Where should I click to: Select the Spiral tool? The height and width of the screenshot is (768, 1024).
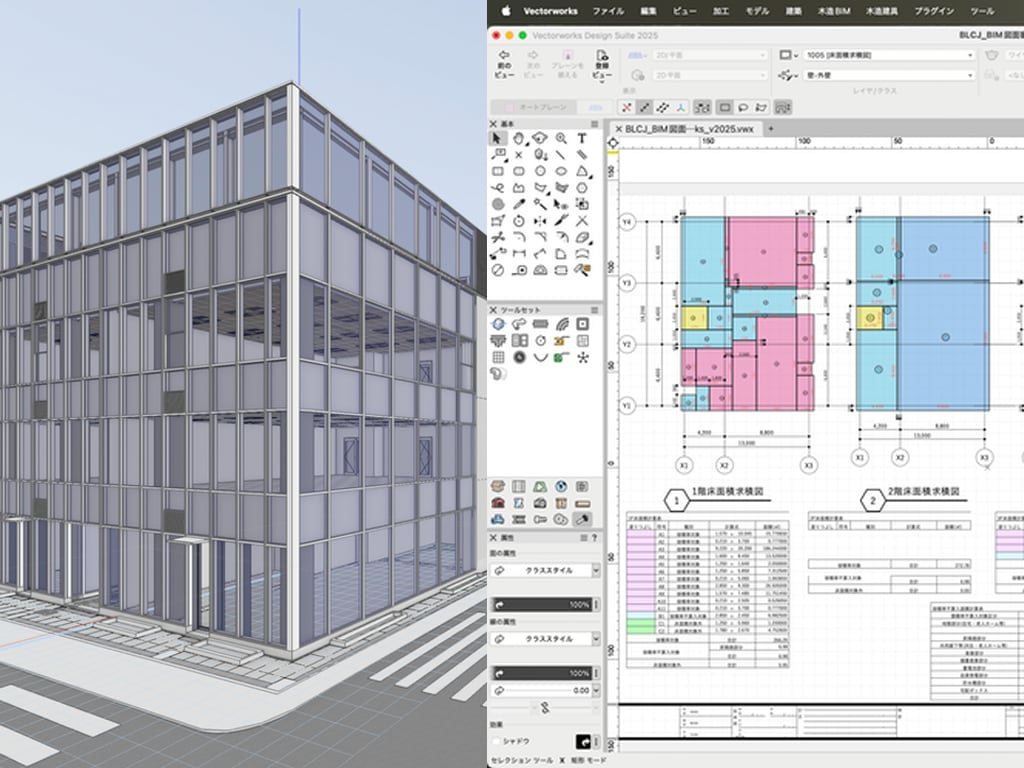coord(498,204)
